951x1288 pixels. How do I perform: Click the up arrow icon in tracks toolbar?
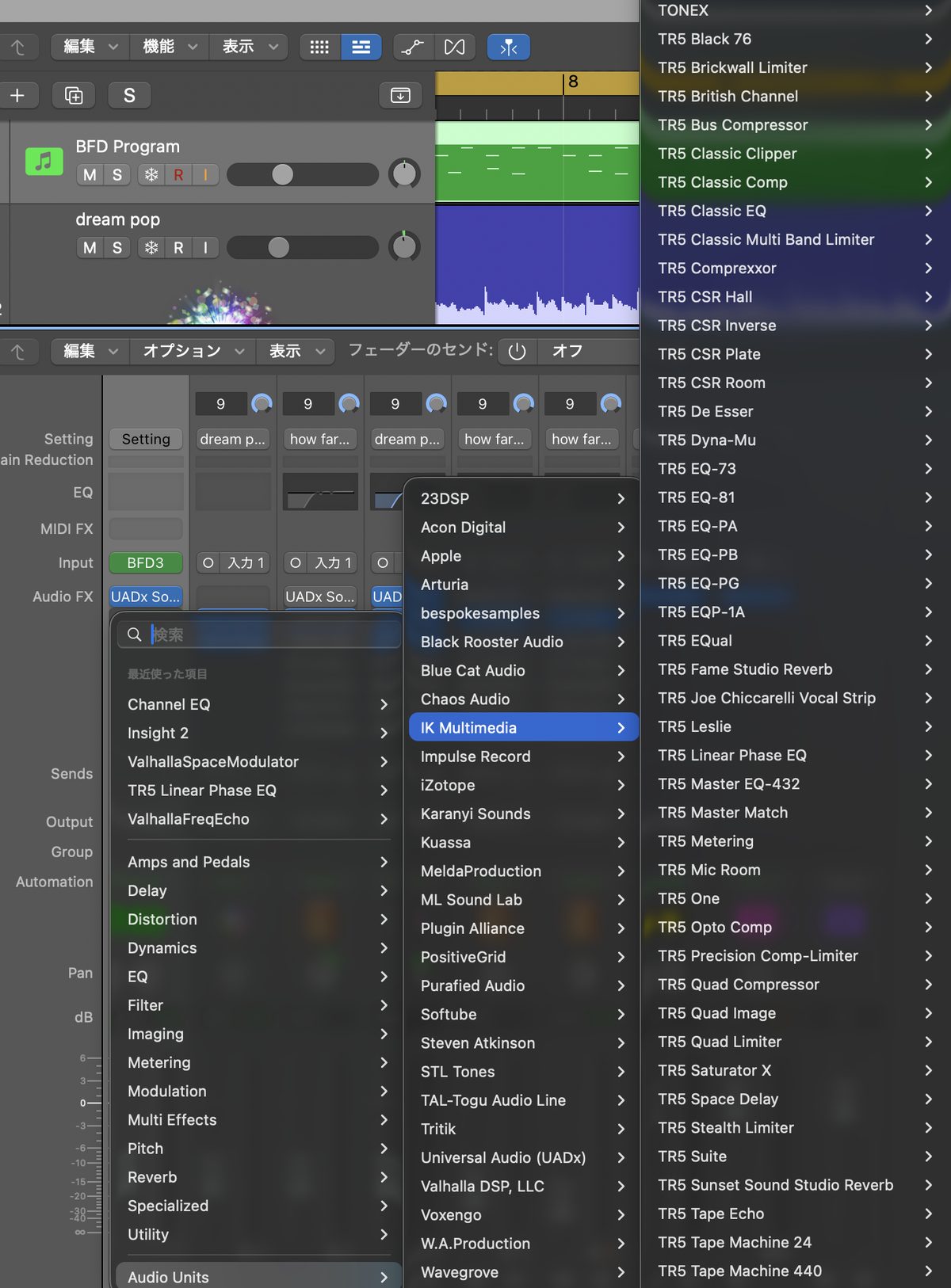coord(17,48)
